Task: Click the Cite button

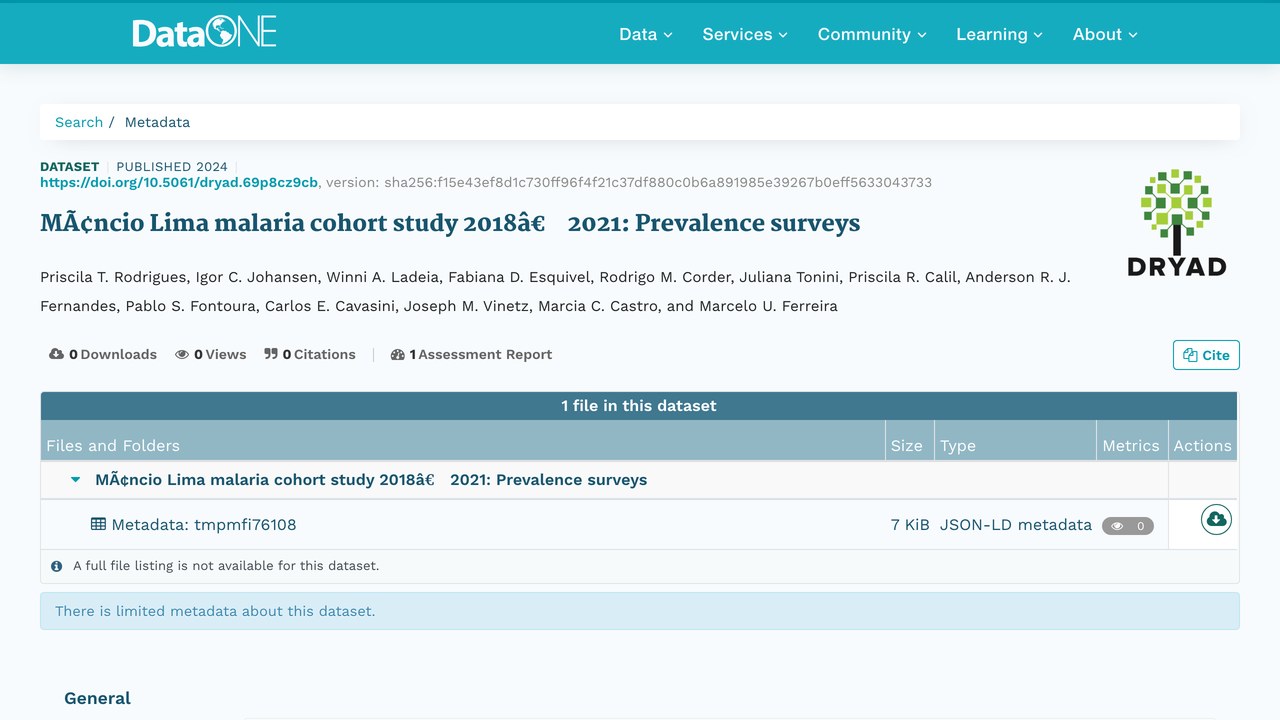Action: coord(1206,355)
